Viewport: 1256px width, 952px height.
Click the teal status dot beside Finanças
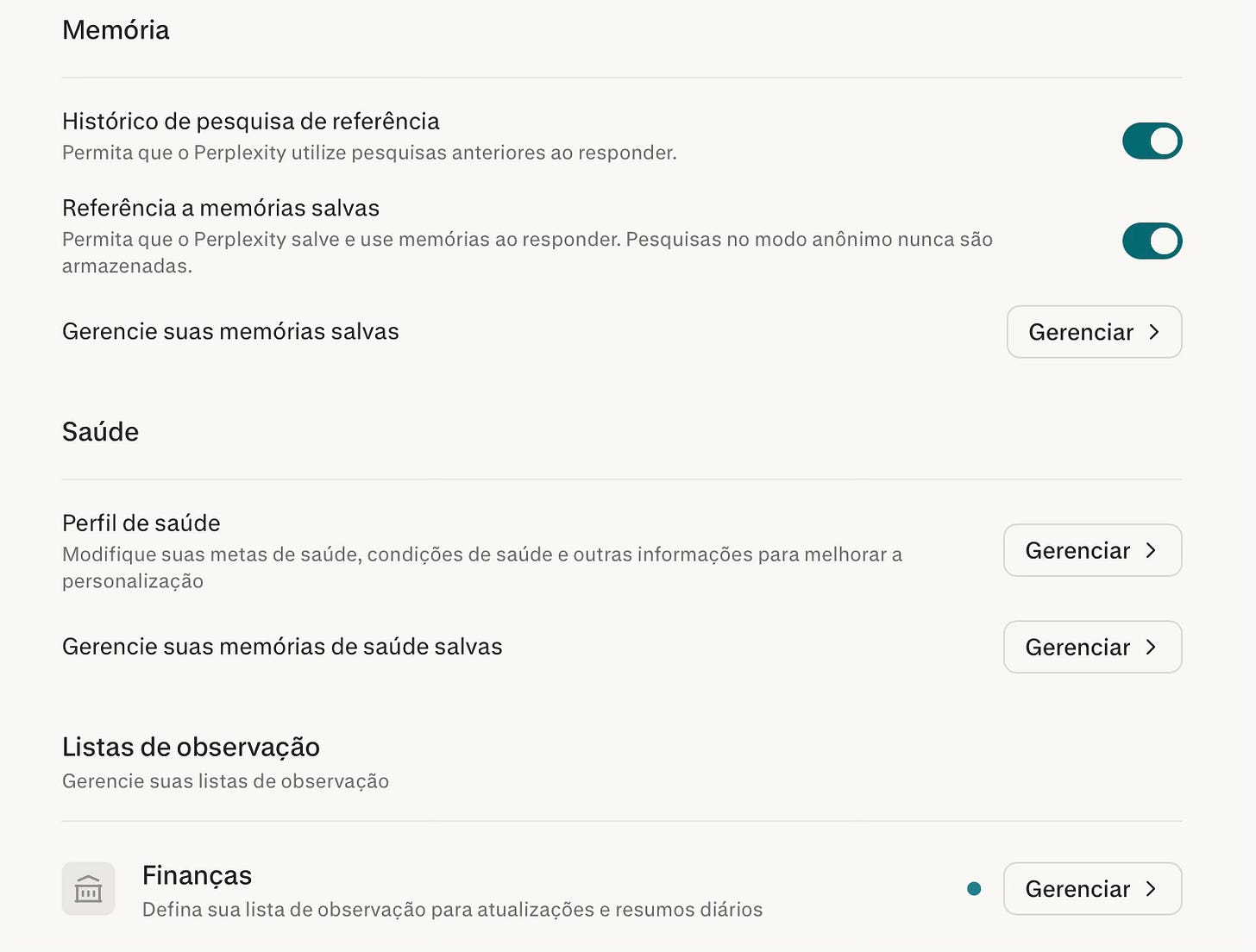pos(974,889)
